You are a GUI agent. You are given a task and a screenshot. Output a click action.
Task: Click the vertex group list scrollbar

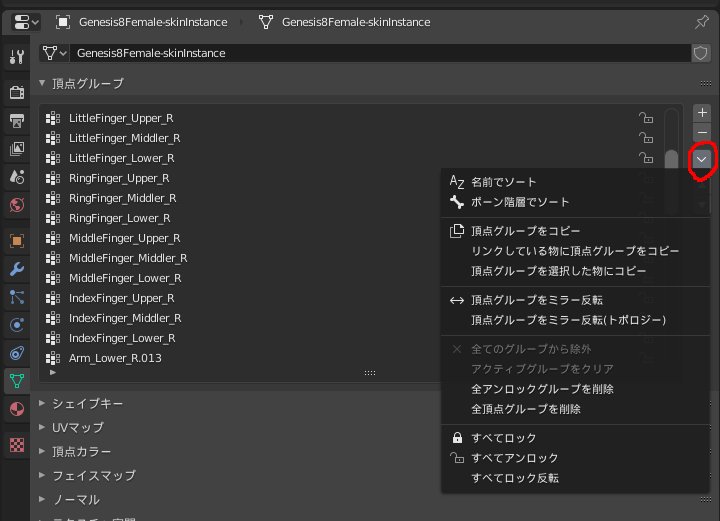(x=671, y=160)
